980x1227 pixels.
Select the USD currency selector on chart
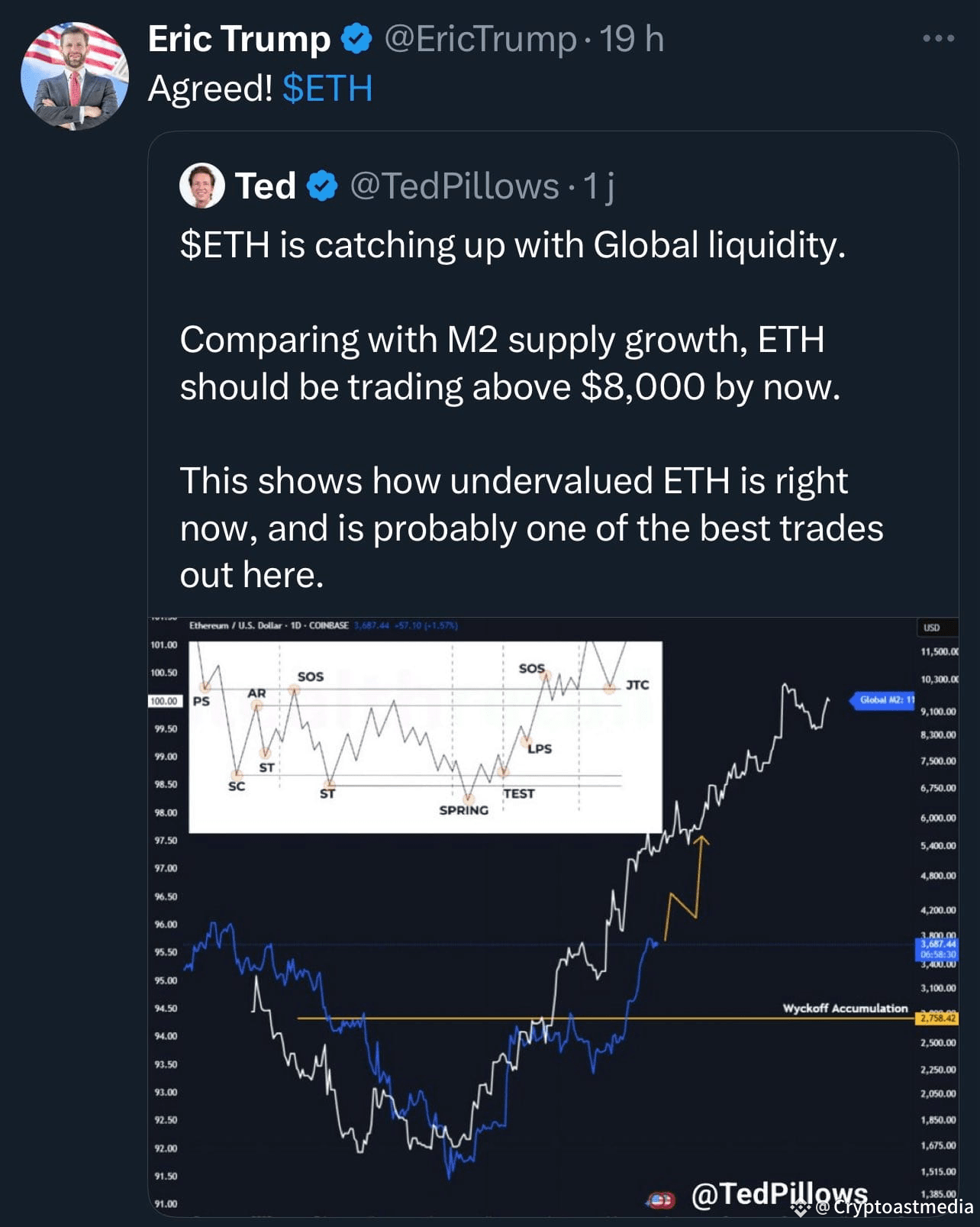click(931, 628)
